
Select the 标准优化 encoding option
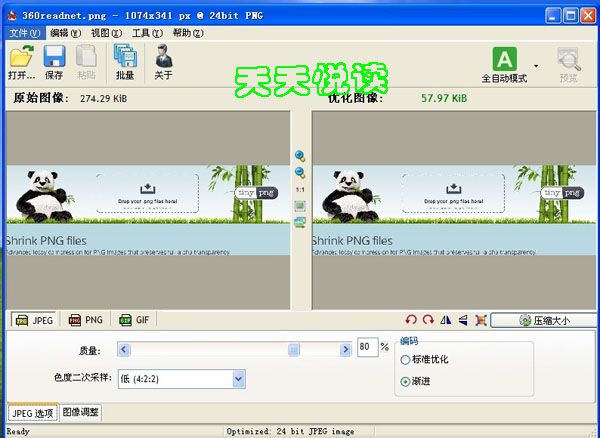[x=424, y=360]
